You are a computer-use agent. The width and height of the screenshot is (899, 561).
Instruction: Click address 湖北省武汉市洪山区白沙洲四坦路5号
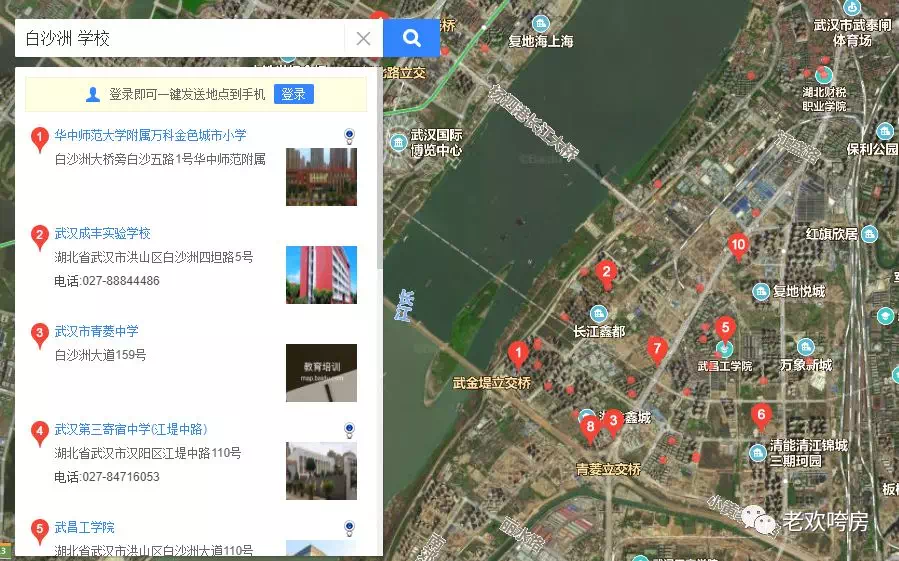click(x=154, y=257)
